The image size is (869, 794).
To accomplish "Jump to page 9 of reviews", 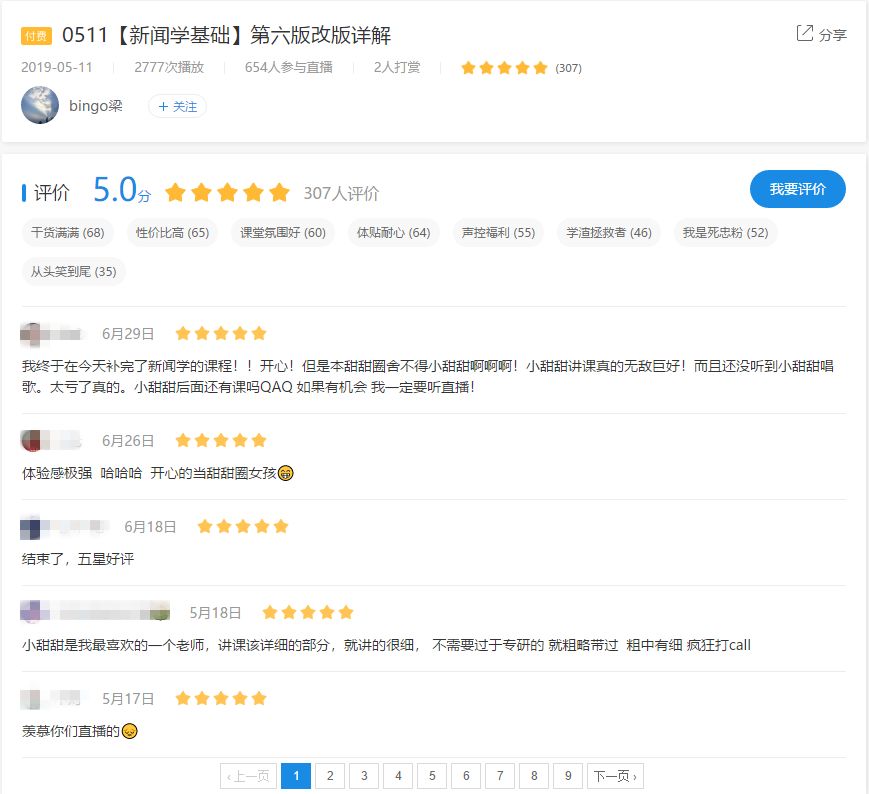I will pyautogui.click(x=567, y=775).
